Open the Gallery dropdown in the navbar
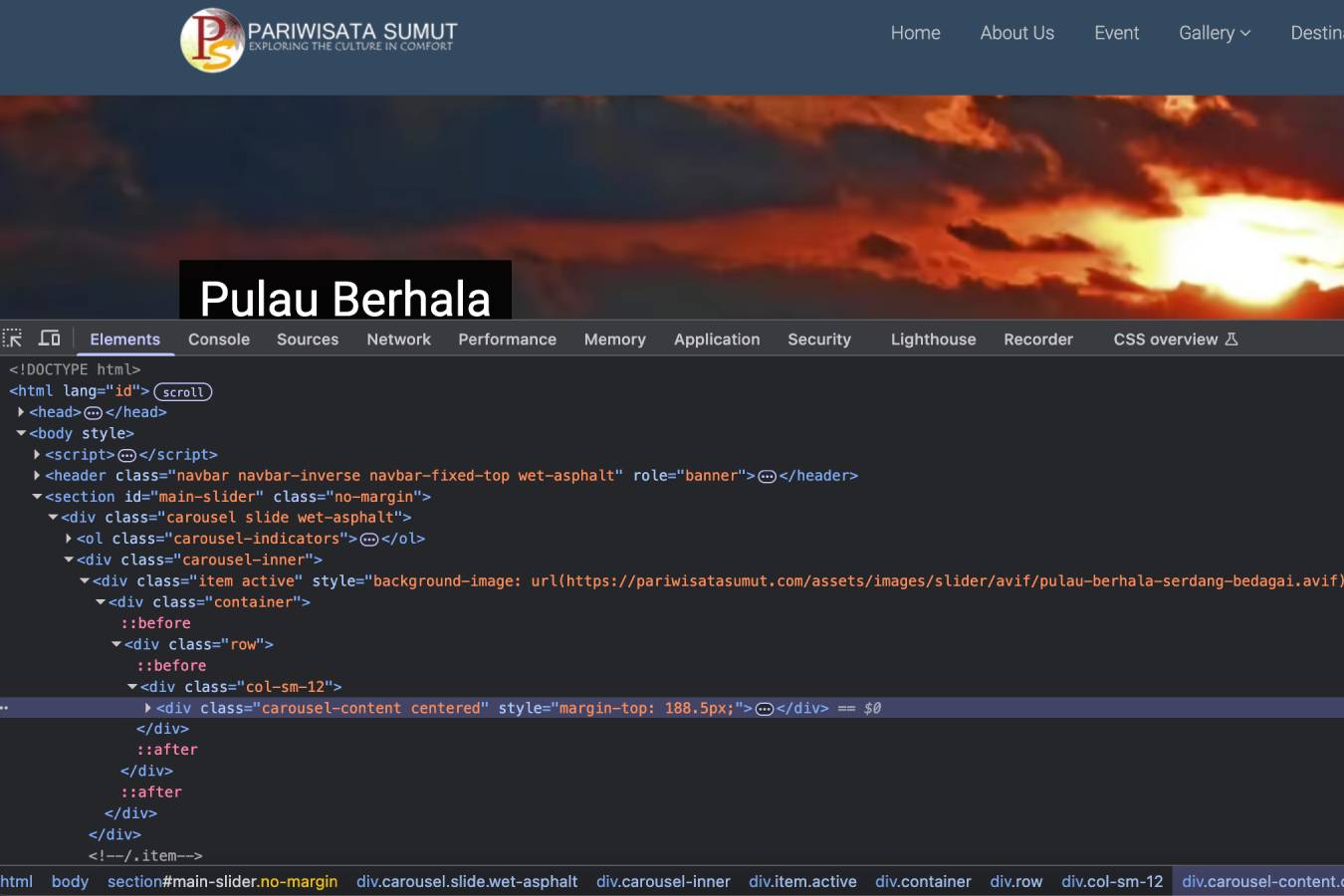The height and width of the screenshot is (896, 1344). pyautogui.click(x=1215, y=33)
